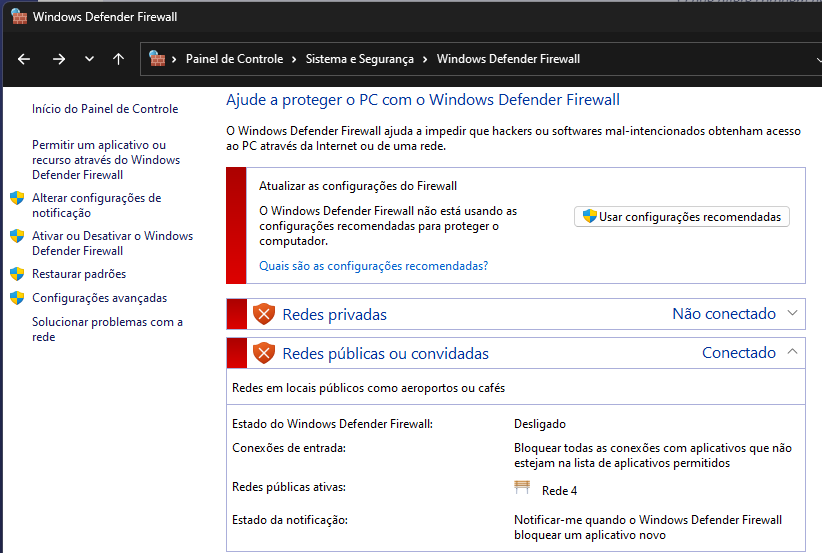Open Configurações avançadas link
This screenshot has height=553, width=822.
[x=100, y=298]
